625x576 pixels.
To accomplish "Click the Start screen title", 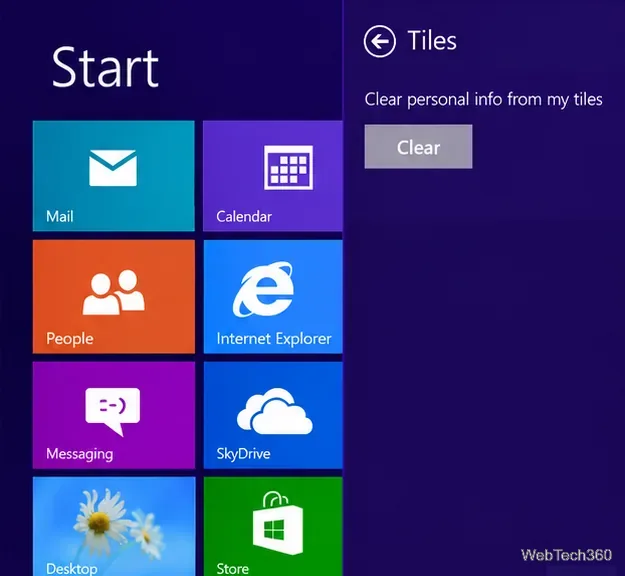I will point(106,67).
